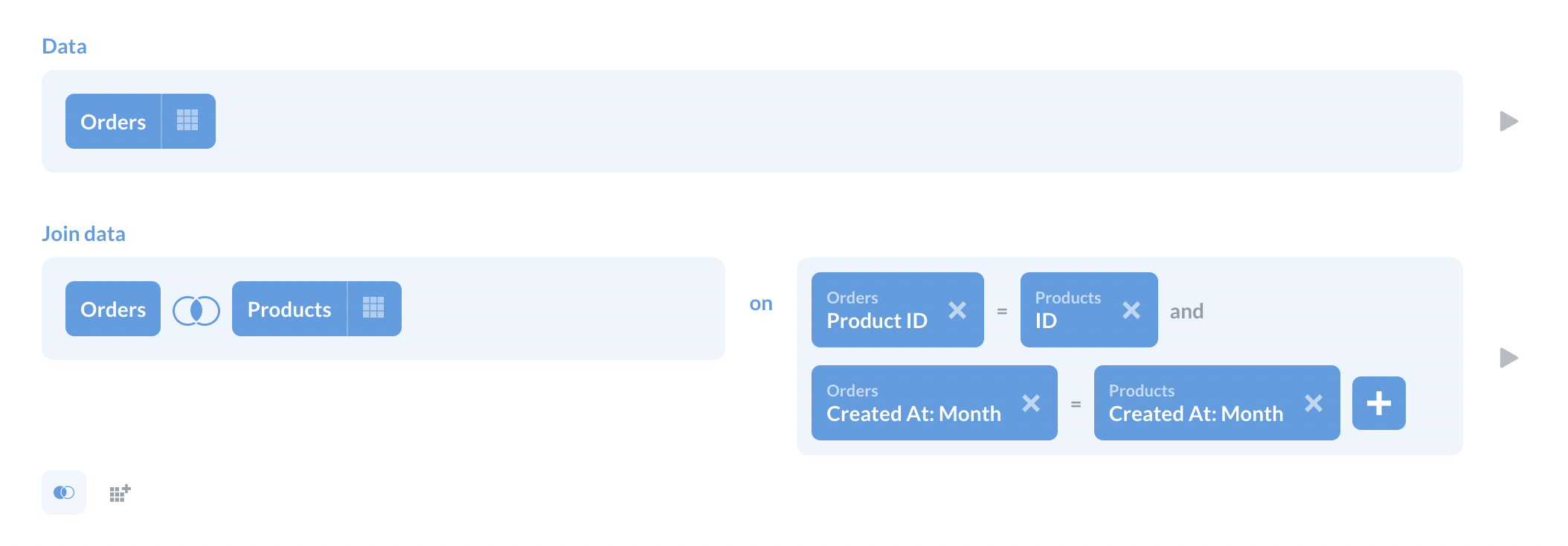Add another join condition with plus button
The image size is (1568, 546).
tap(1379, 403)
